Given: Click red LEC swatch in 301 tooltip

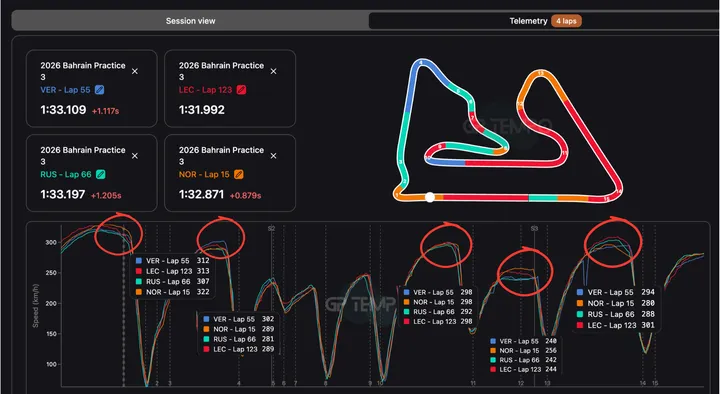Looking at the screenshot, I should 580,326.
